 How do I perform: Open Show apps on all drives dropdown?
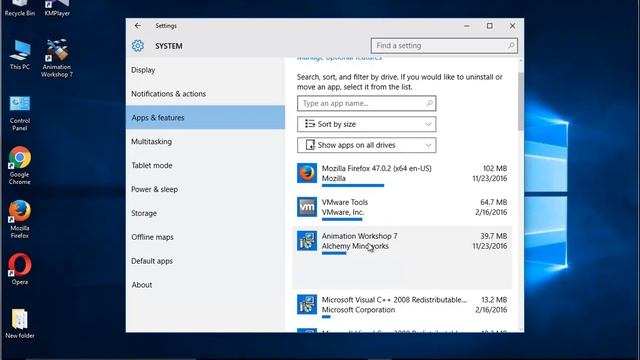[x=367, y=145]
